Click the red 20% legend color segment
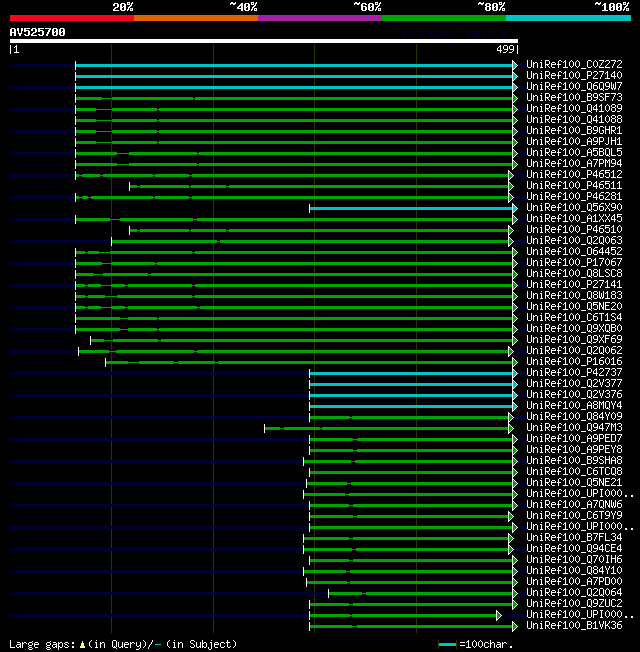 click(x=72, y=18)
